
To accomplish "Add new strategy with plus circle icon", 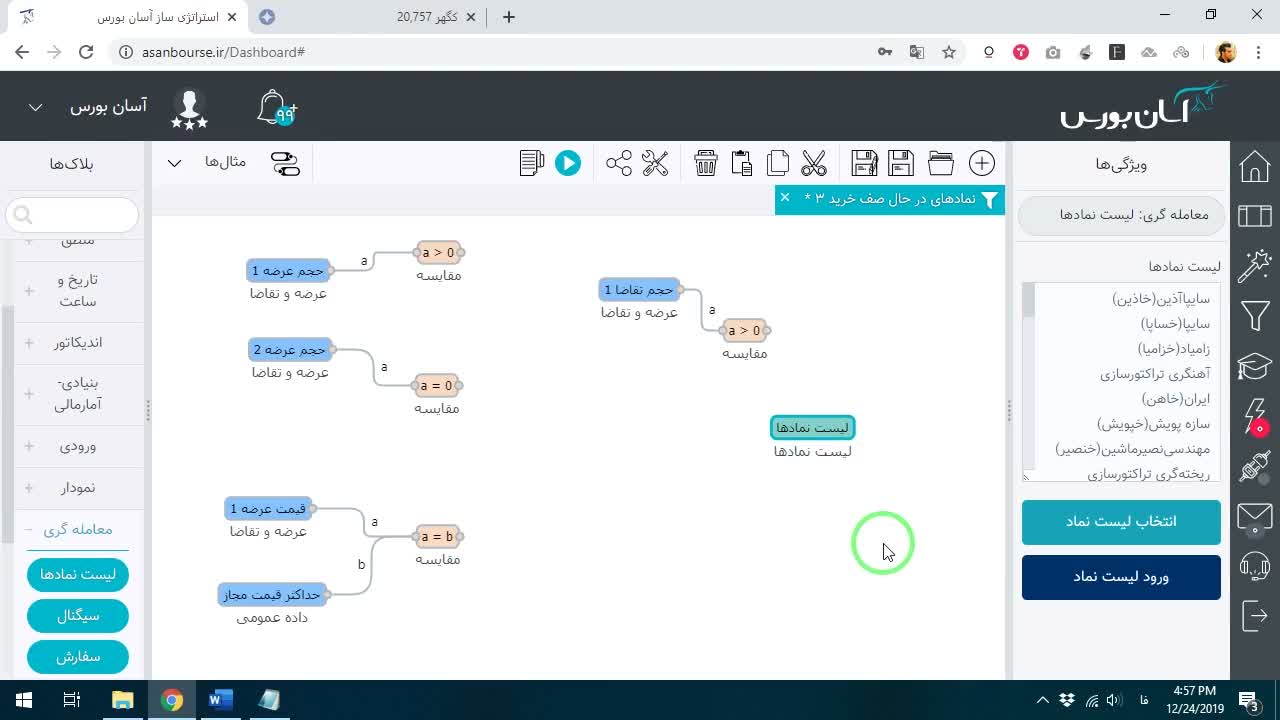I will point(982,163).
